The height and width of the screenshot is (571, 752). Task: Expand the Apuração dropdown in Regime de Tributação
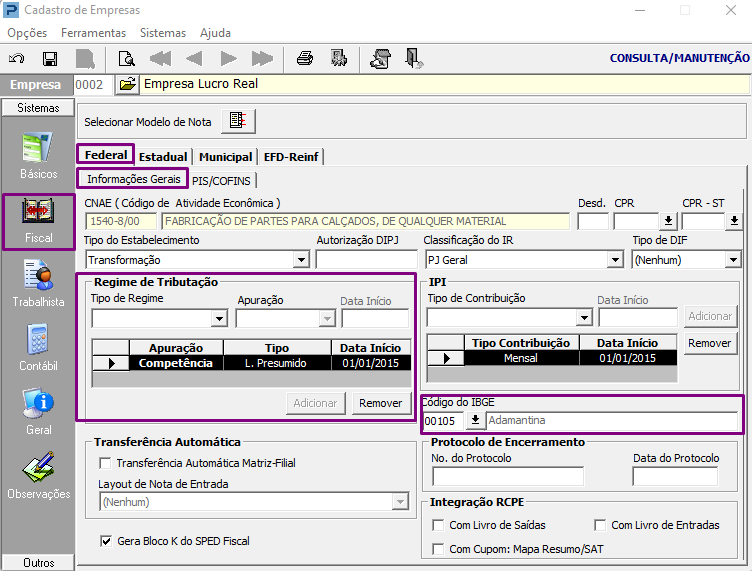click(327, 318)
